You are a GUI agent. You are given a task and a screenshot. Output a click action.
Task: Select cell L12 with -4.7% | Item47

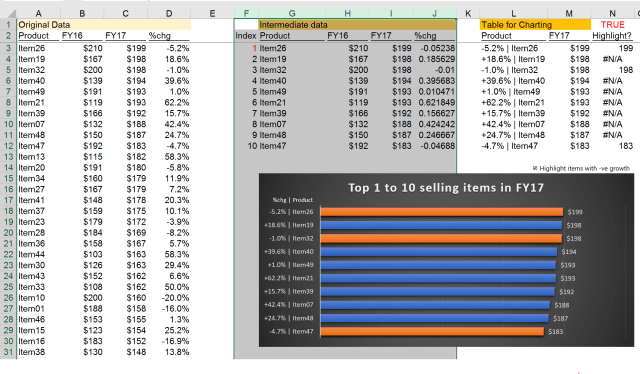click(513, 146)
